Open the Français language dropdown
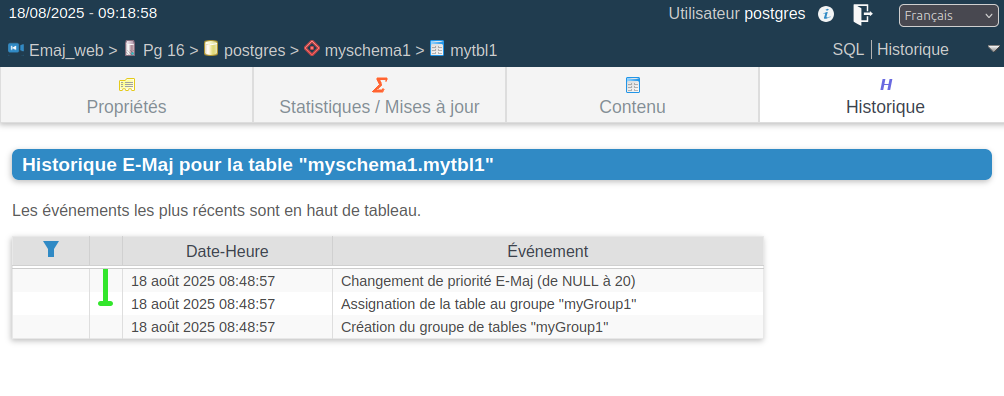Viewport: 1004px width, 396px height. (x=948, y=15)
